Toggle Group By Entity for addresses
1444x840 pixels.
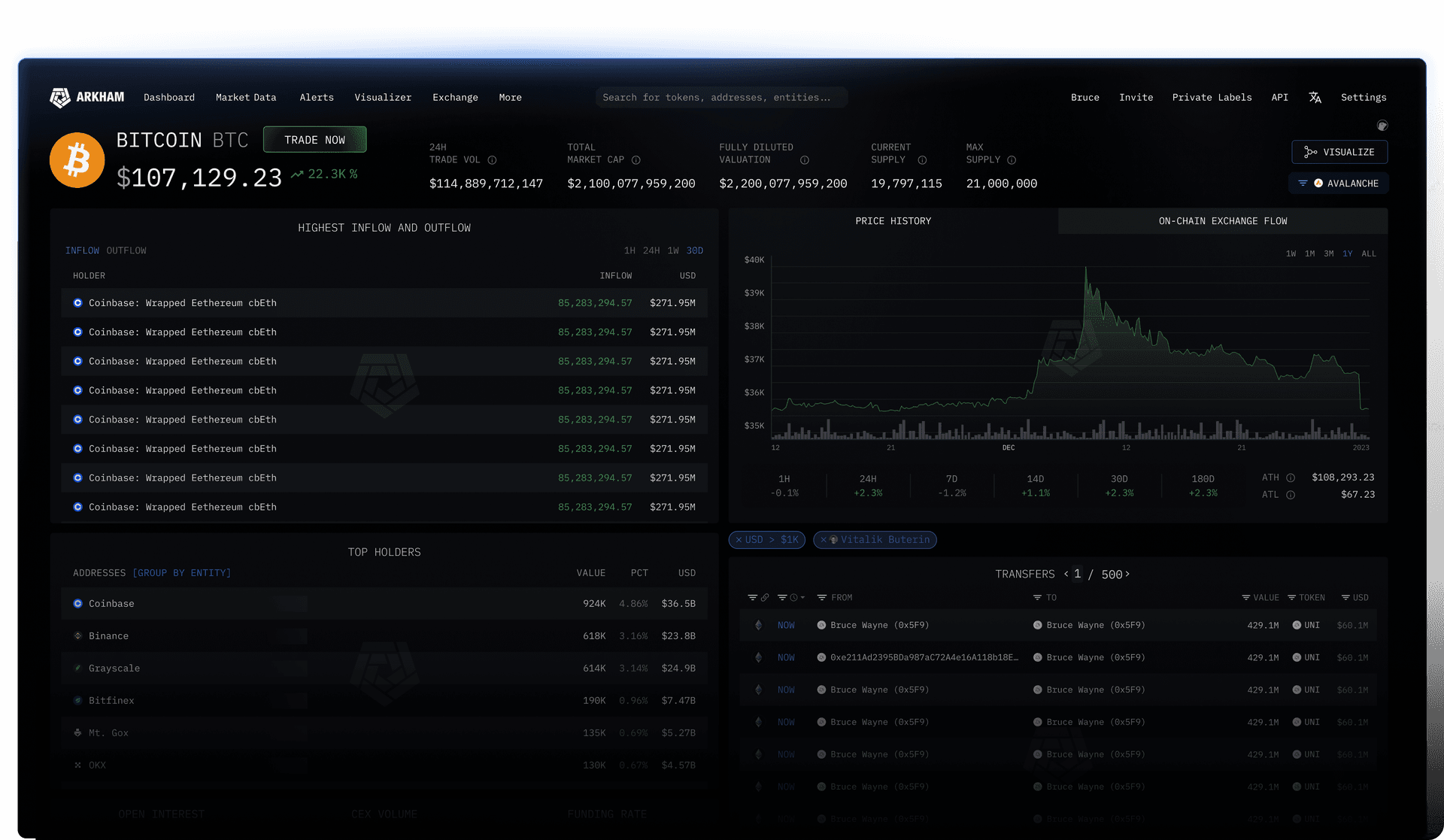click(181, 573)
